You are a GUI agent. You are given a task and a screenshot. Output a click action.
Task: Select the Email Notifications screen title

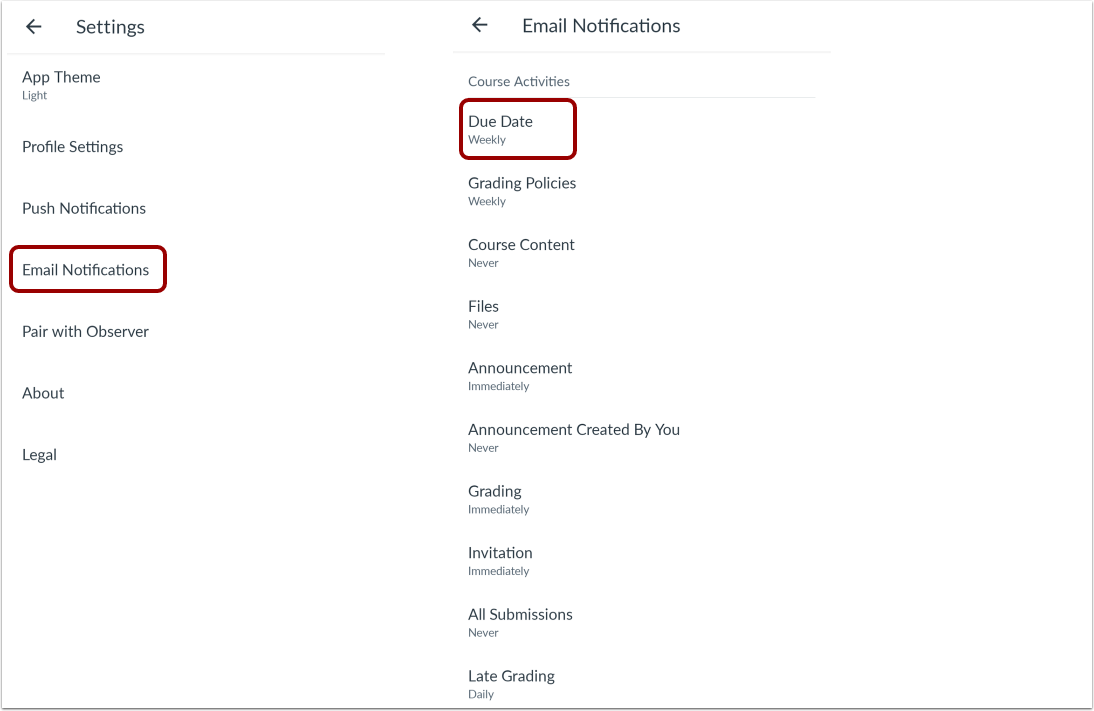point(601,26)
